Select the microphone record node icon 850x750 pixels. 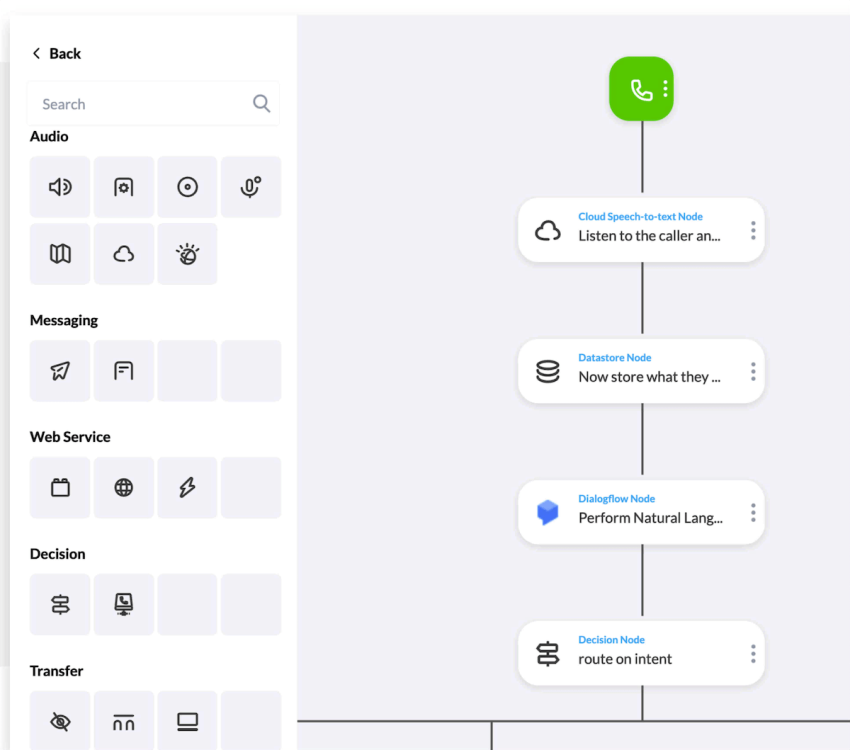coord(250,187)
